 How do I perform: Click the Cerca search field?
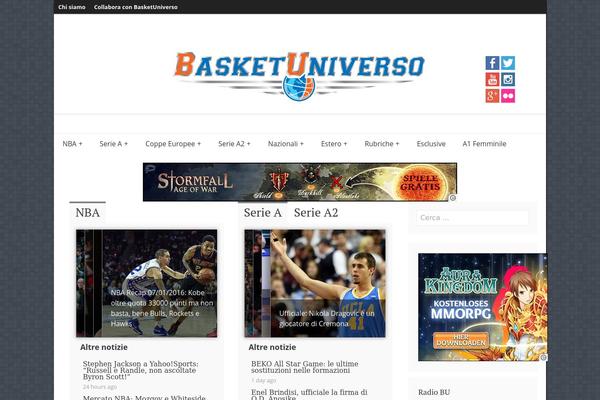(x=472, y=217)
